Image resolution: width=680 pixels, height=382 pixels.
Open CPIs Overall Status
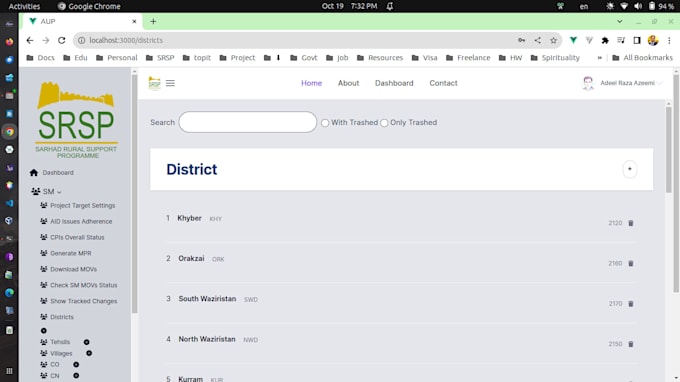(x=77, y=237)
